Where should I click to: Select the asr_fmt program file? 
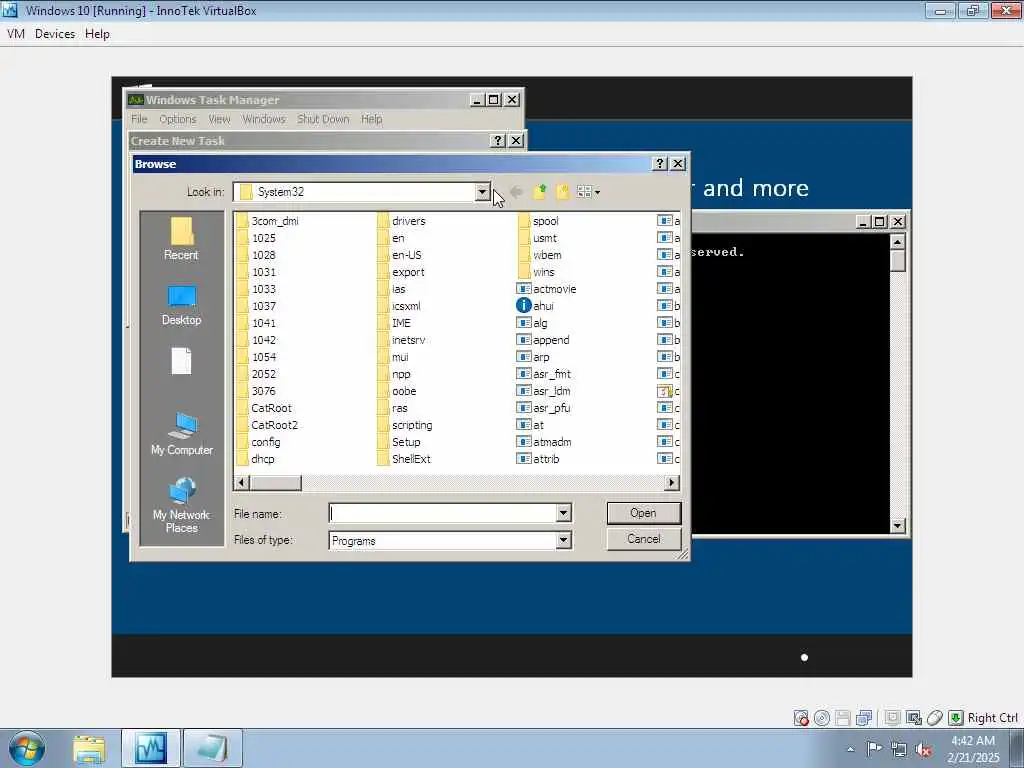coord(544,374)
